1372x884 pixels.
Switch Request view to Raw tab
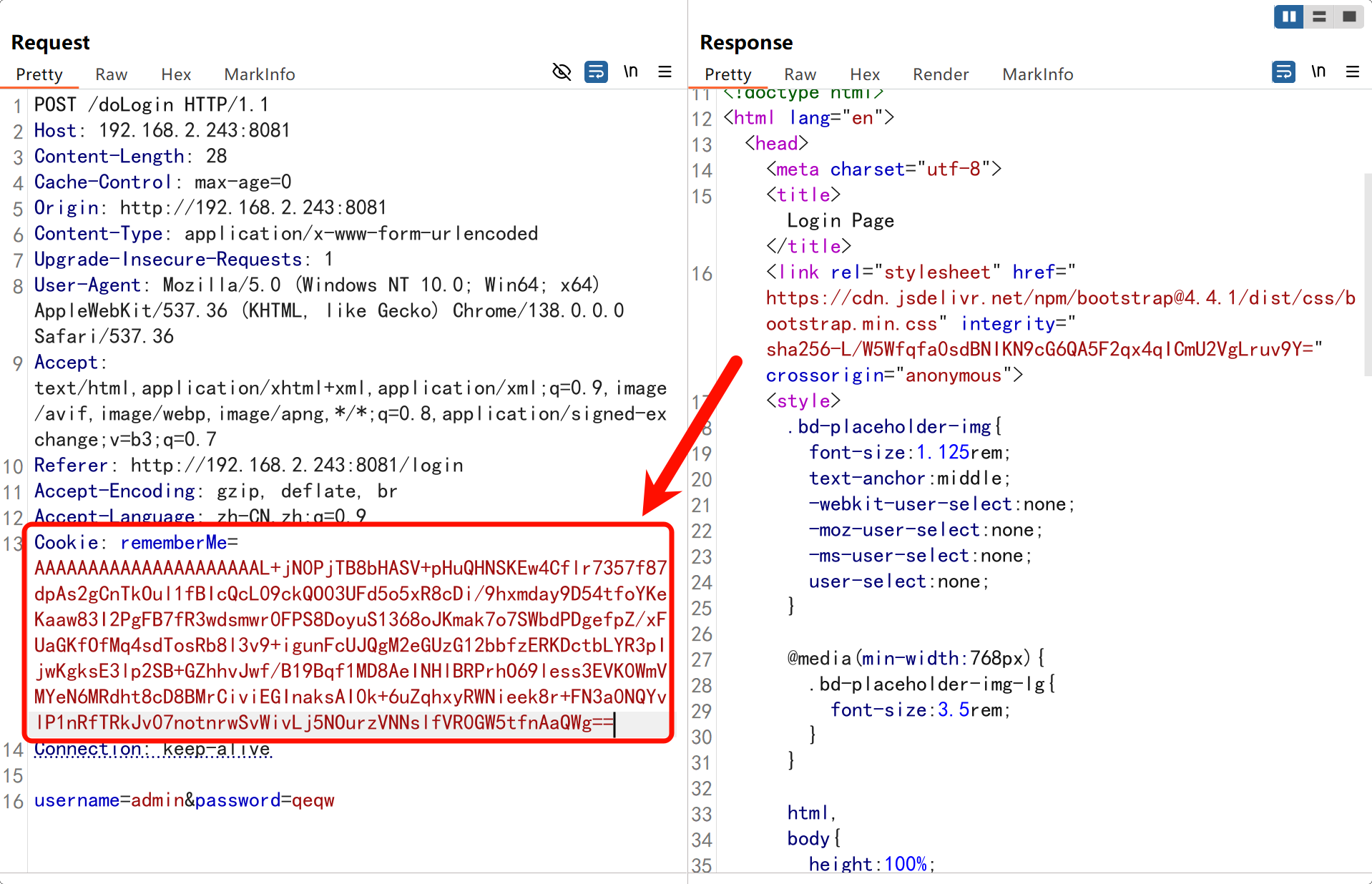111,74
